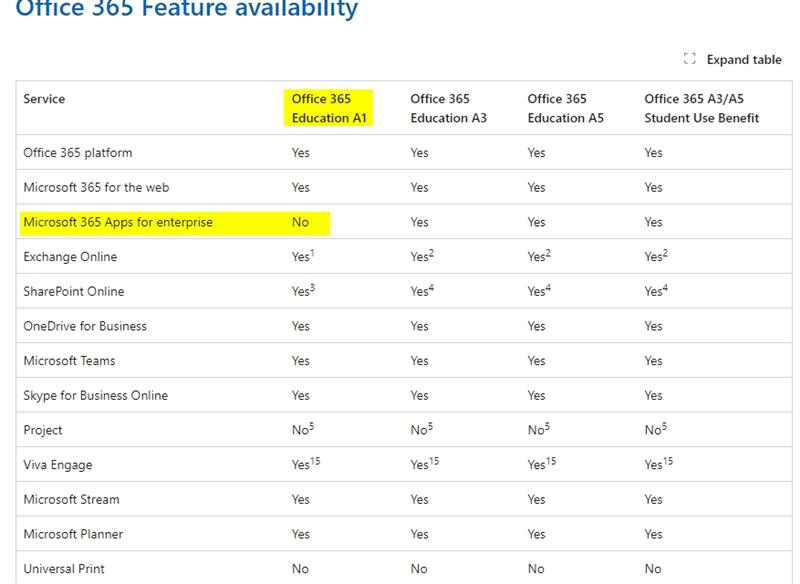Screen dimensions: 800x584
Task: Click the Microsoft 365 Apps for enterprise label
Action: pos(118,222)
